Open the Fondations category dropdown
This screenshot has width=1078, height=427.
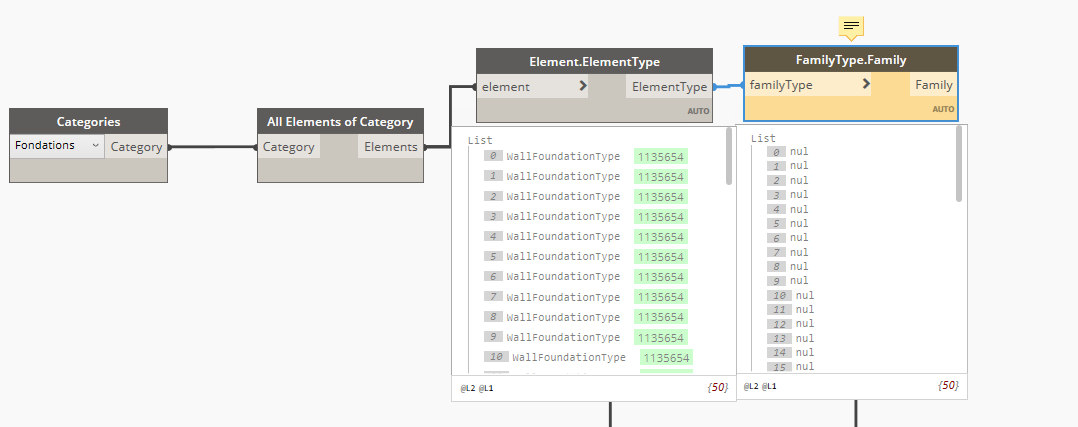point(57,146)
